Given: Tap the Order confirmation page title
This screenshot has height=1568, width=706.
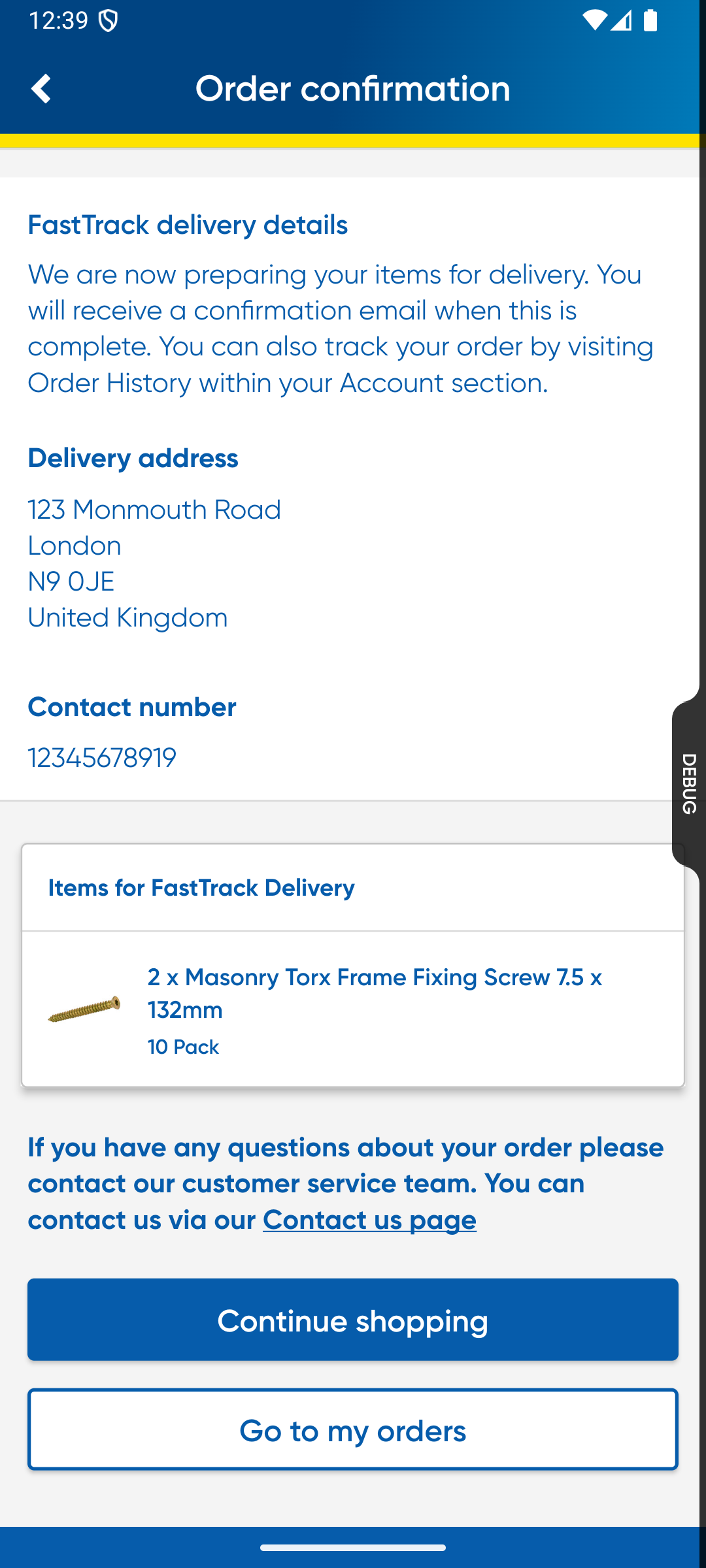Looking at the screenshot, I should (353, 88).
